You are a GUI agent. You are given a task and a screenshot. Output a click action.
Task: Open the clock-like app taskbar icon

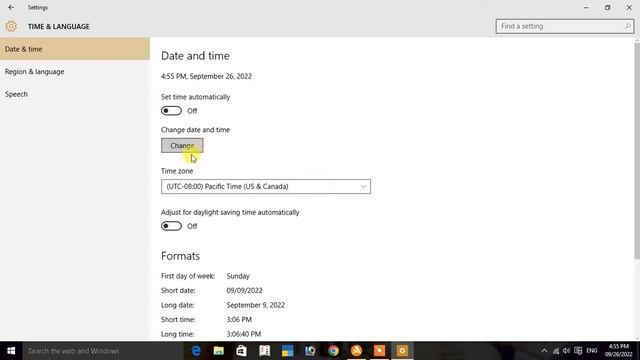(x=310, y=351)
